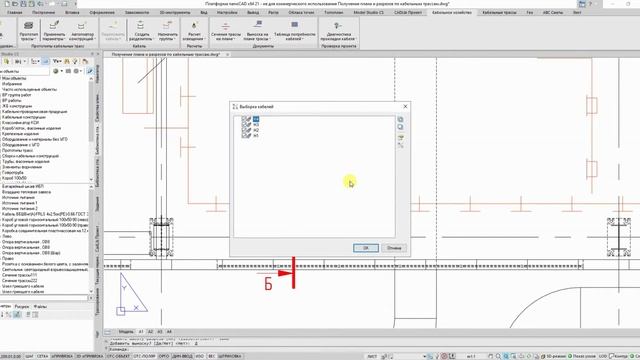The height and width of the screenshot is (360, 640).
Task: Close the Выборка кабелей dialog
Action: pos(405,107)
